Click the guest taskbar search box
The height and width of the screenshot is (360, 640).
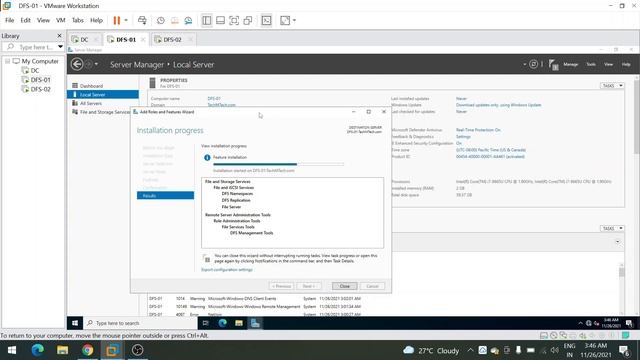coord(141,323)
